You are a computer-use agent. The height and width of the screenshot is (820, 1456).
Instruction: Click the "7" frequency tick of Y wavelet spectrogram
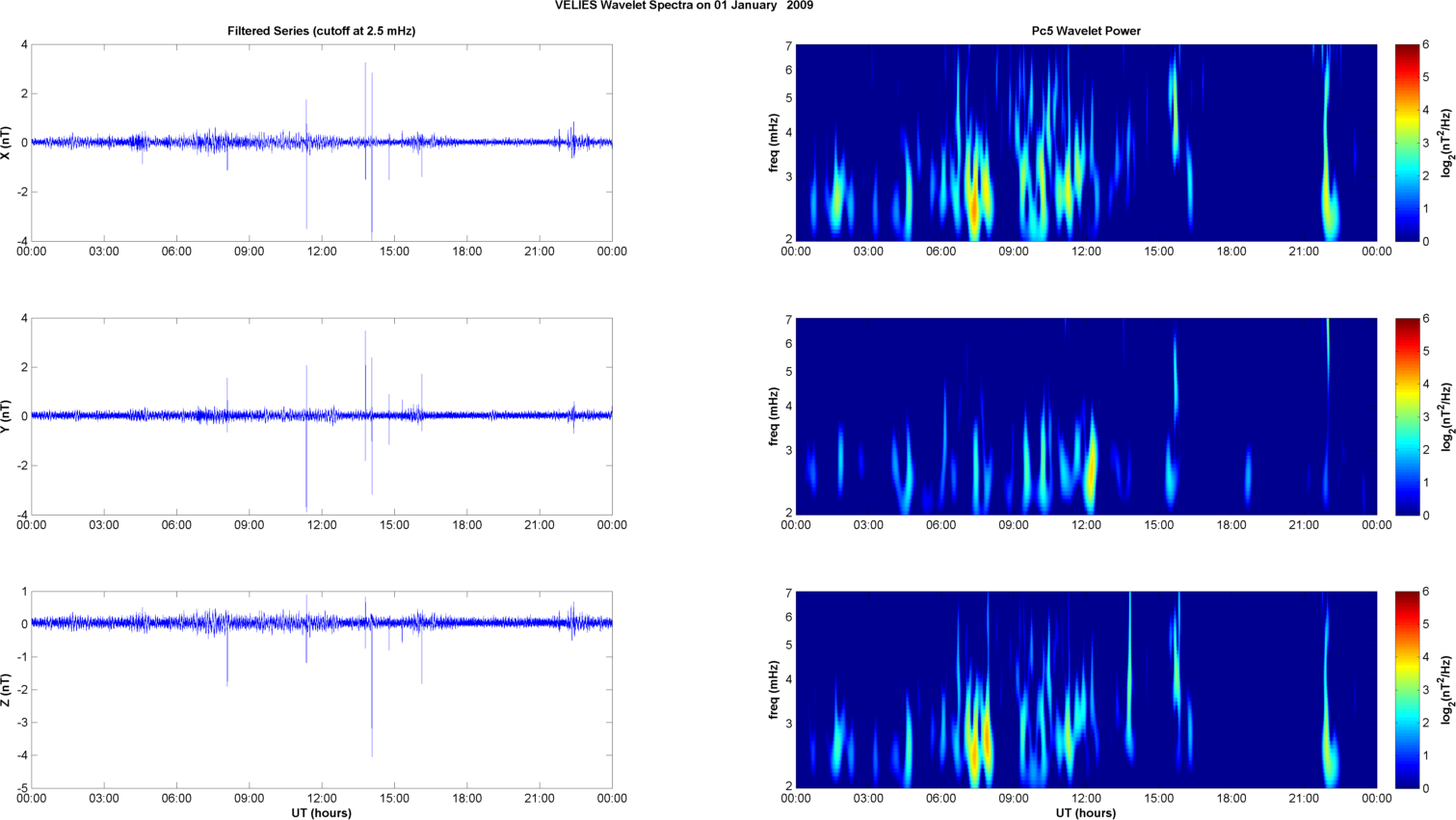[x=788, y=319]
